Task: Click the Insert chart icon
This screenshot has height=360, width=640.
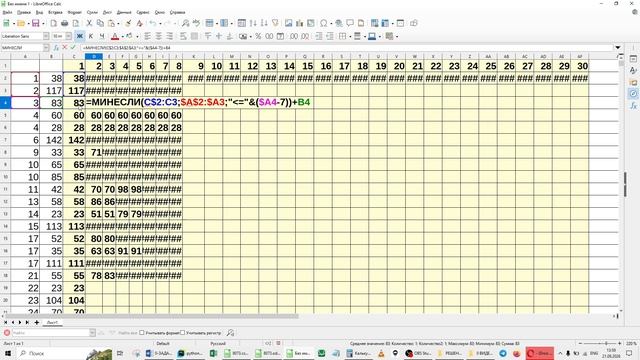Action: (x=300, y=23)
